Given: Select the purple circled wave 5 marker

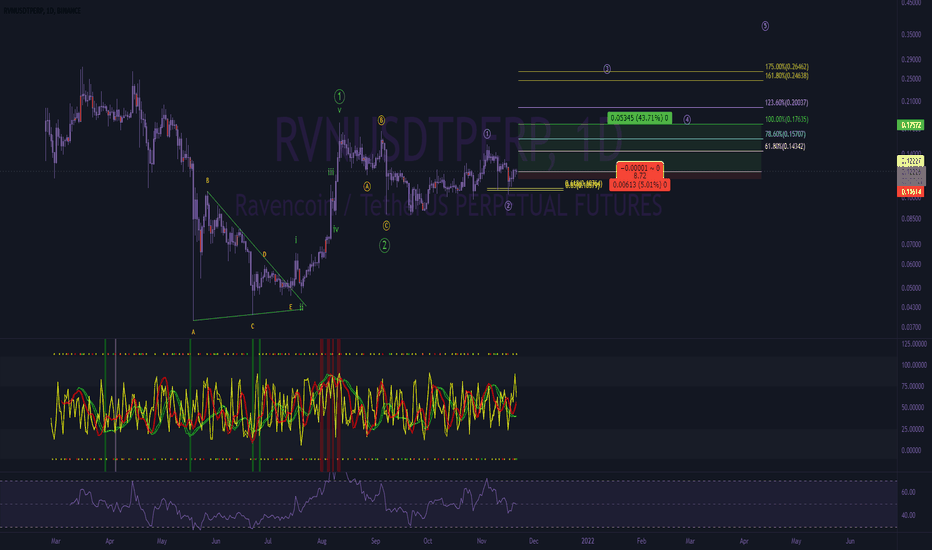Looking at the screenshot, I should point(765,26).
